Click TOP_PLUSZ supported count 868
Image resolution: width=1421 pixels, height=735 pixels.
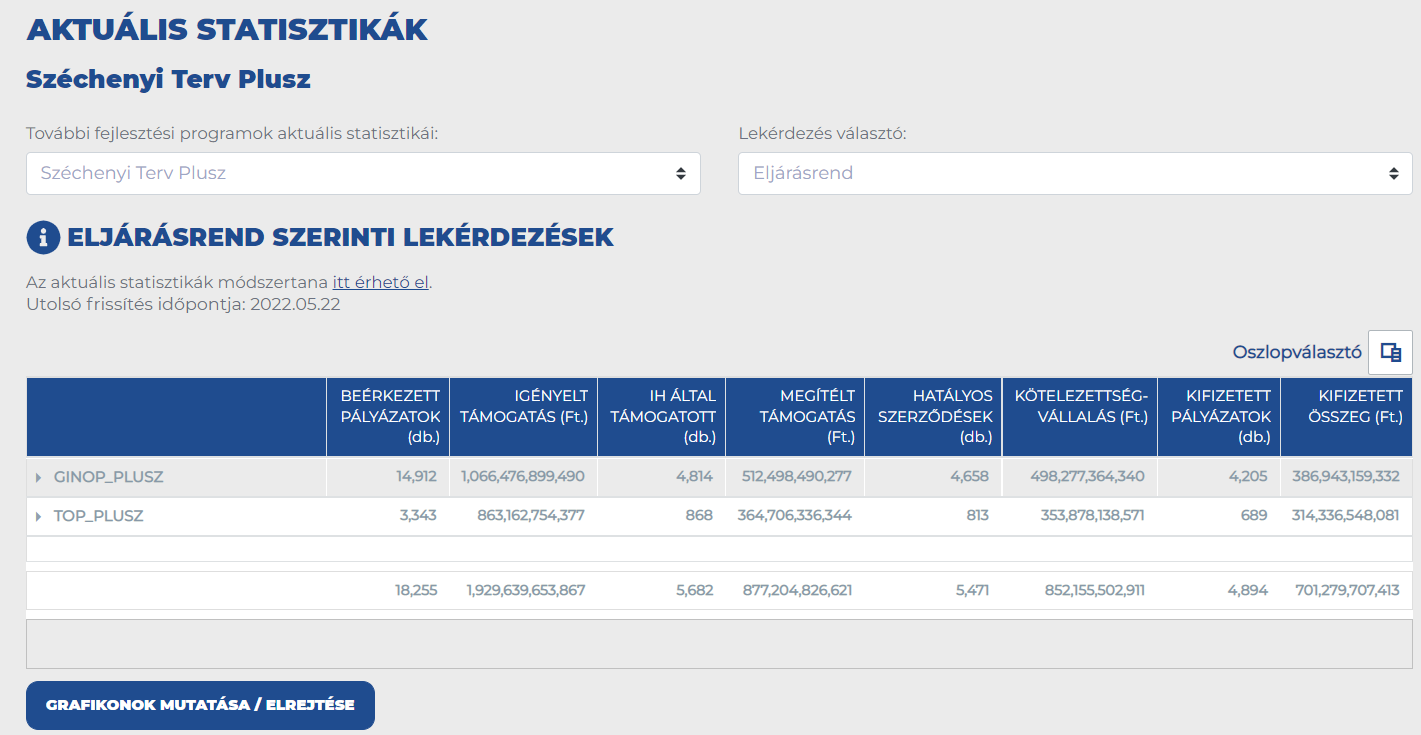tap(699, 516)
